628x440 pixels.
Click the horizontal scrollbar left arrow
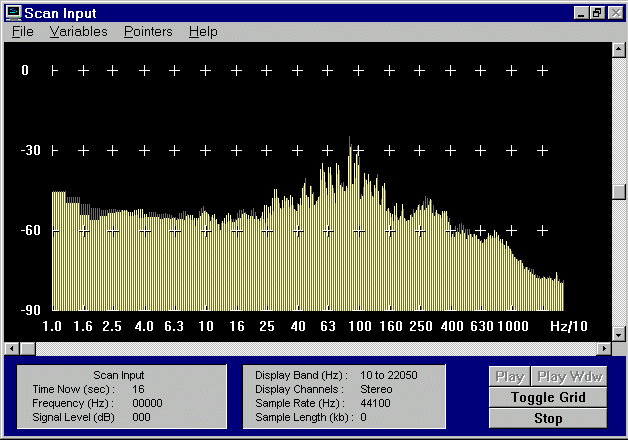click(12, 348)
